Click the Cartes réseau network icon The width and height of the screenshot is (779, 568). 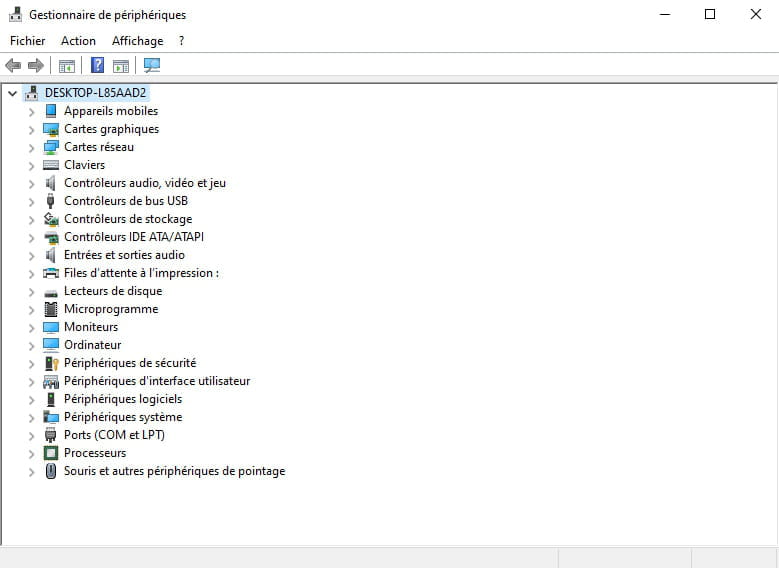point(51,147)
